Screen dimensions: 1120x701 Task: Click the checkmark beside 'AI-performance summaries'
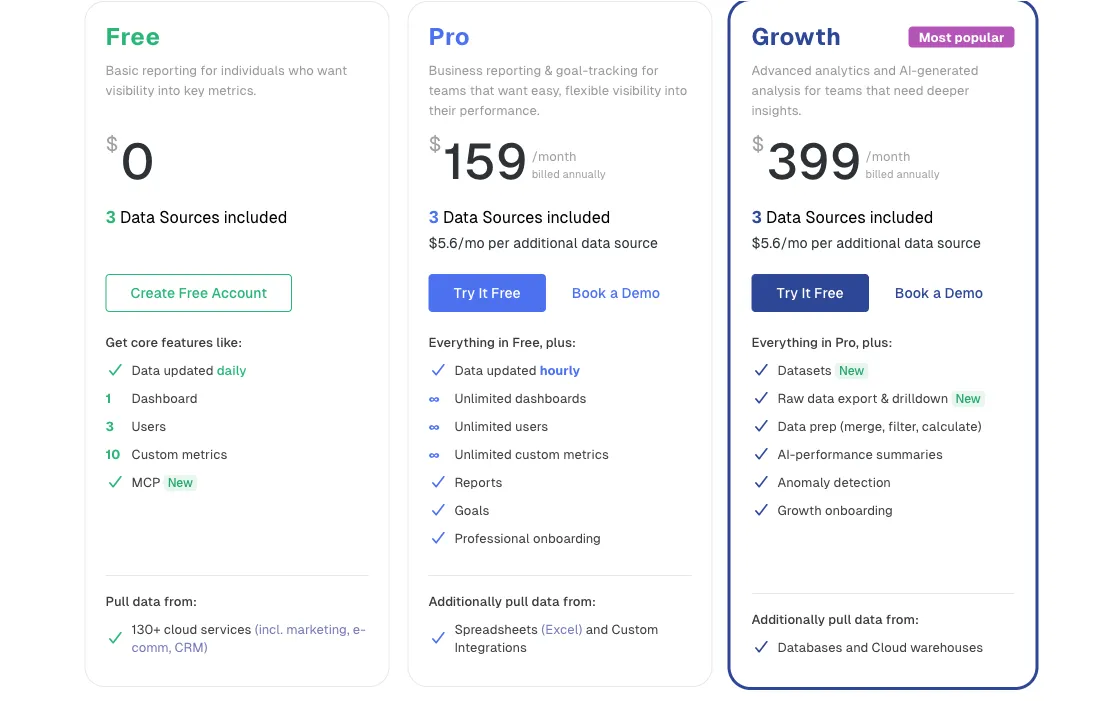761,454
